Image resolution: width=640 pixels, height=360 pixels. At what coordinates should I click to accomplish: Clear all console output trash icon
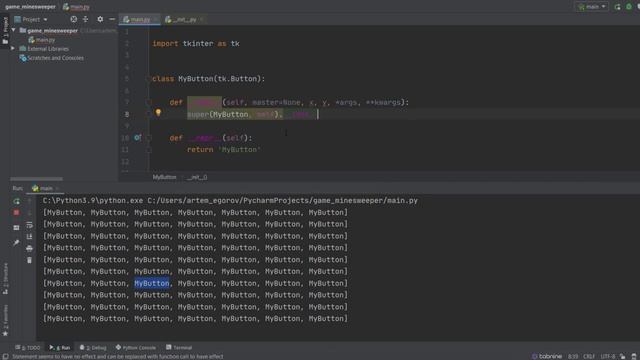click(29, 260)
